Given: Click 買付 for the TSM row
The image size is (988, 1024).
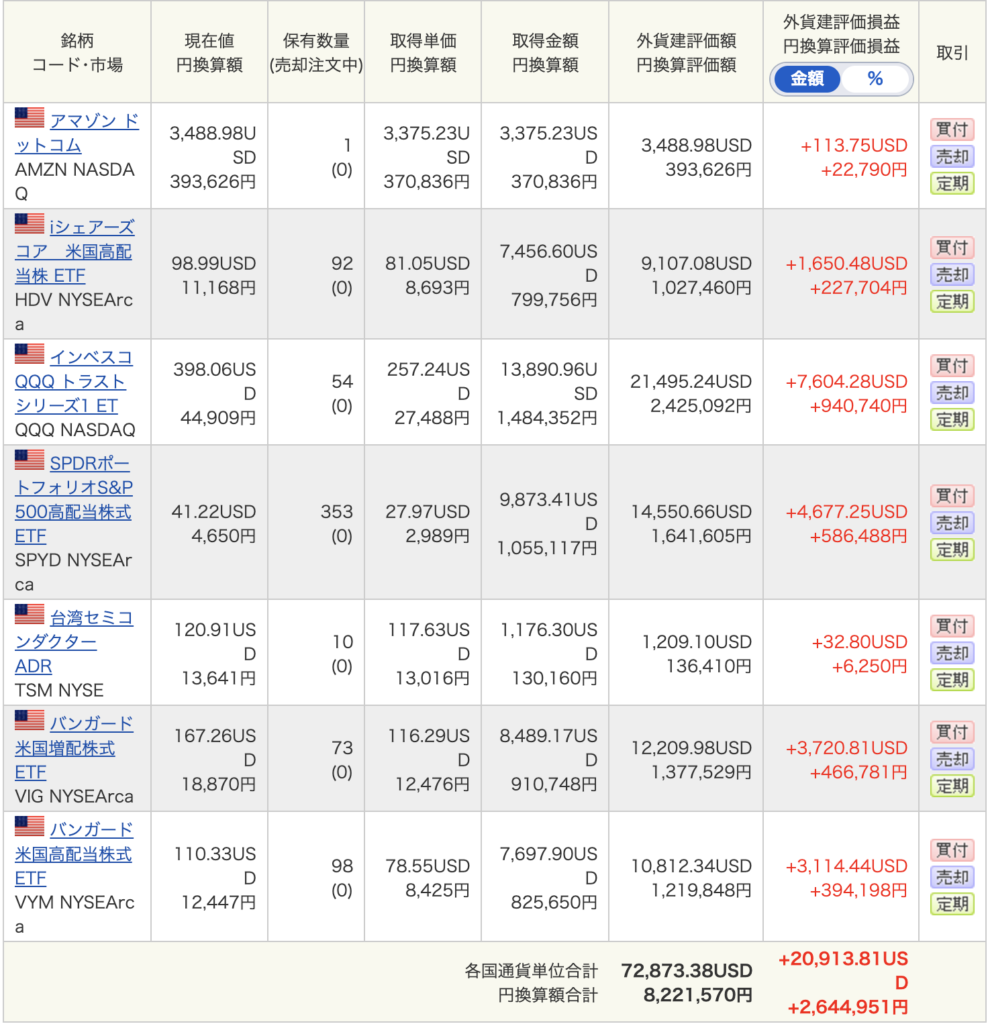Looking at the screenshot, I should (952, 626).
